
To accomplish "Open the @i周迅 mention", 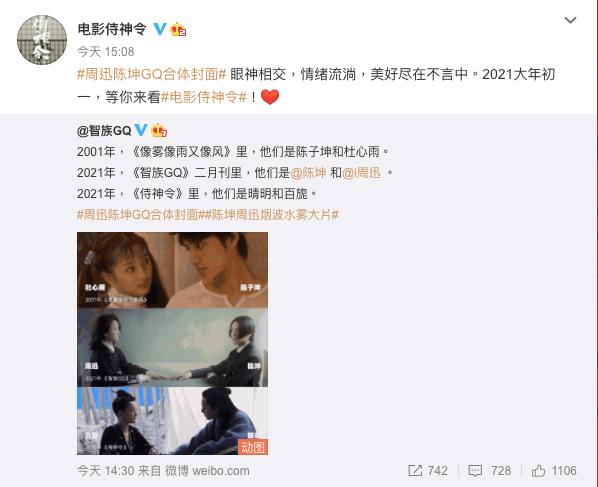I will pos(361,173).
